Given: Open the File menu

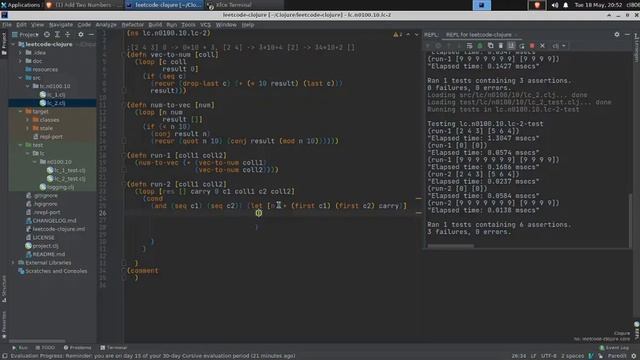Looking at the screenshot, I should click(7, 24).
